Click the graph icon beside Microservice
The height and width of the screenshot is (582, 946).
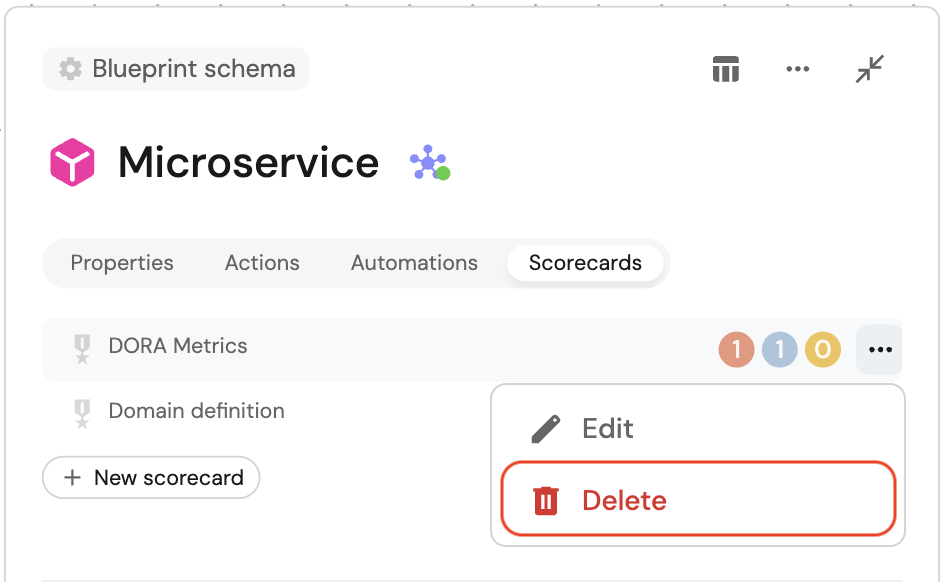coord(429,163)
